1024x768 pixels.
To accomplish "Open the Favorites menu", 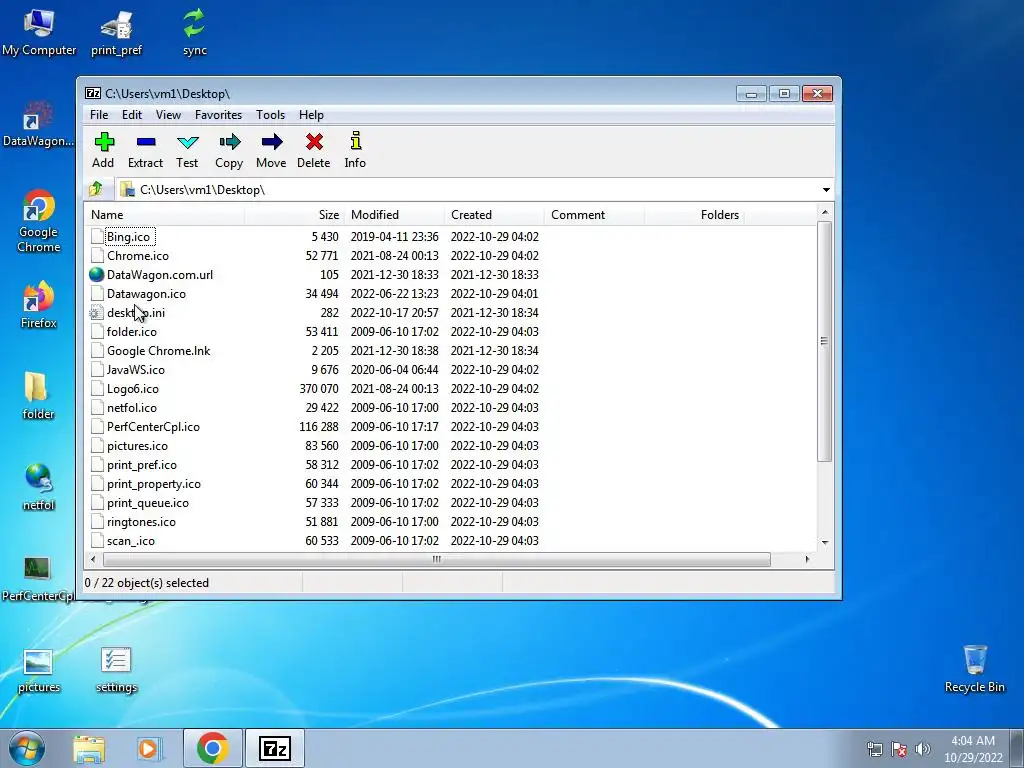I will [x=219, y=115].
